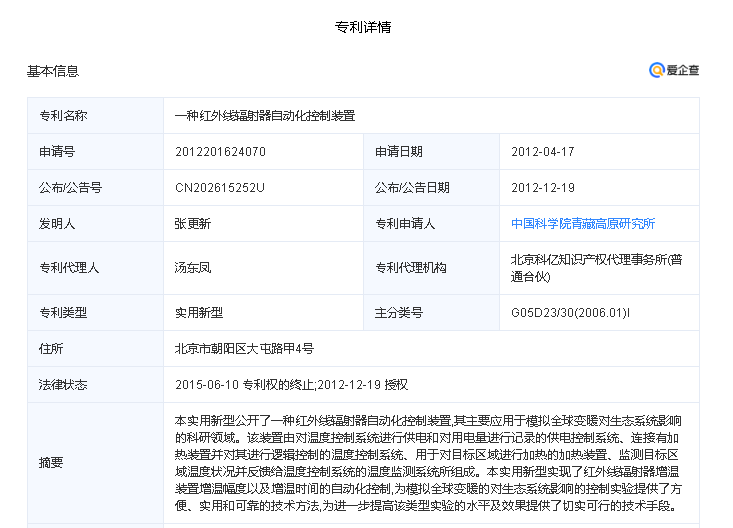This screenshot has height=528, width=733.
Task: Select the 基本信息 section heading
Action: click(x=53, y=71)
